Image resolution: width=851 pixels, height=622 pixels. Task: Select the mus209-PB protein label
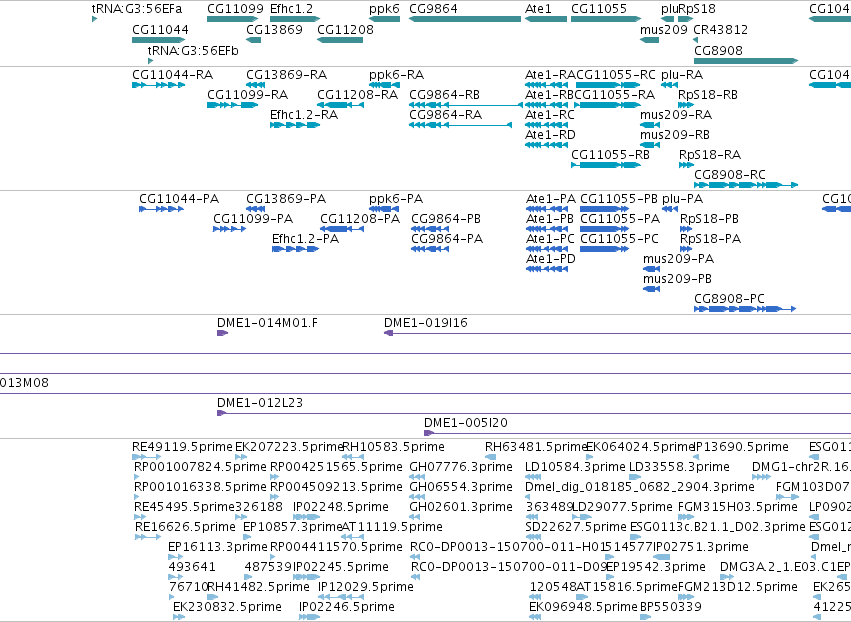point(677,279)
